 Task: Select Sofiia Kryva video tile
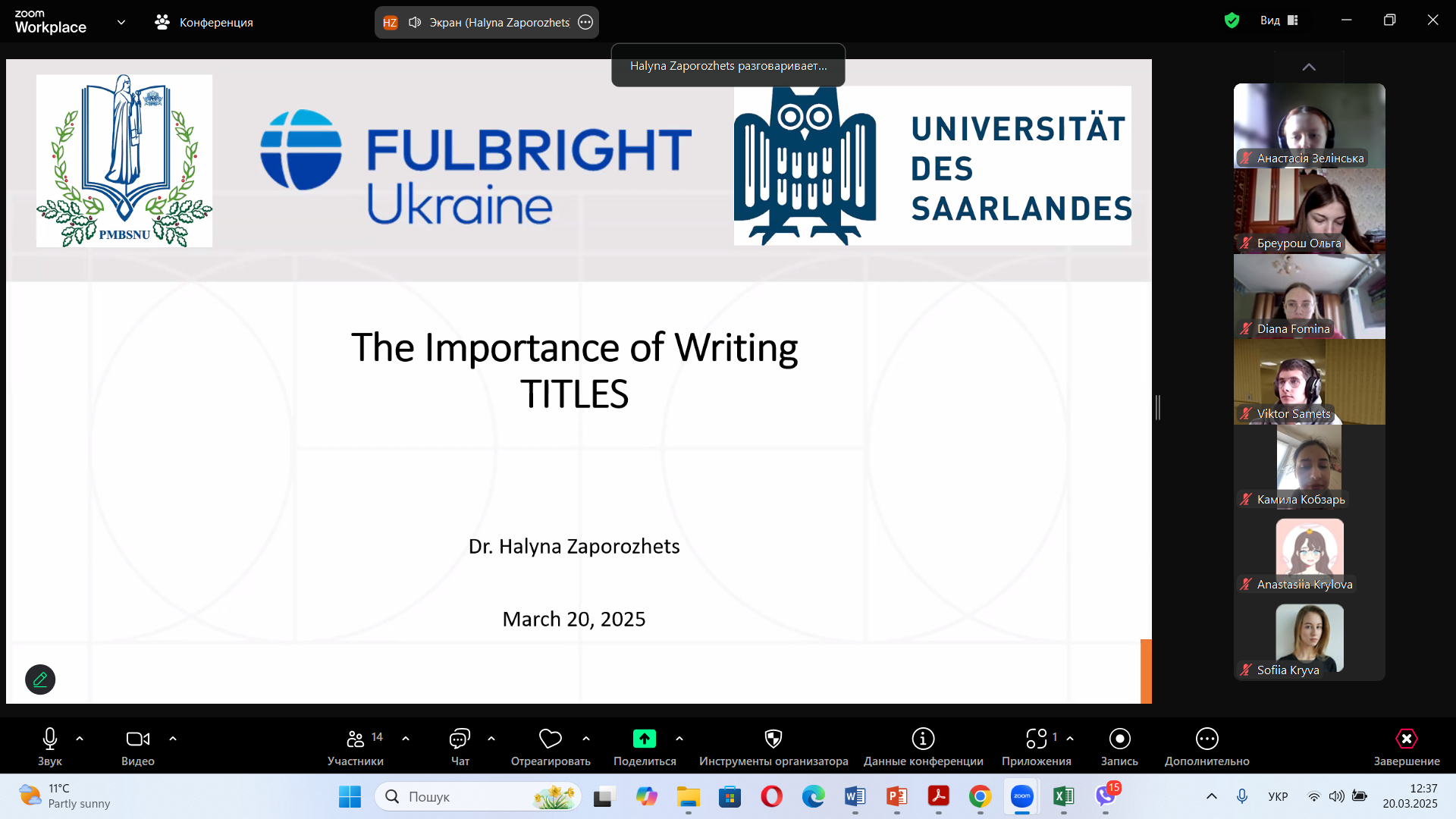click(1309, 638)
